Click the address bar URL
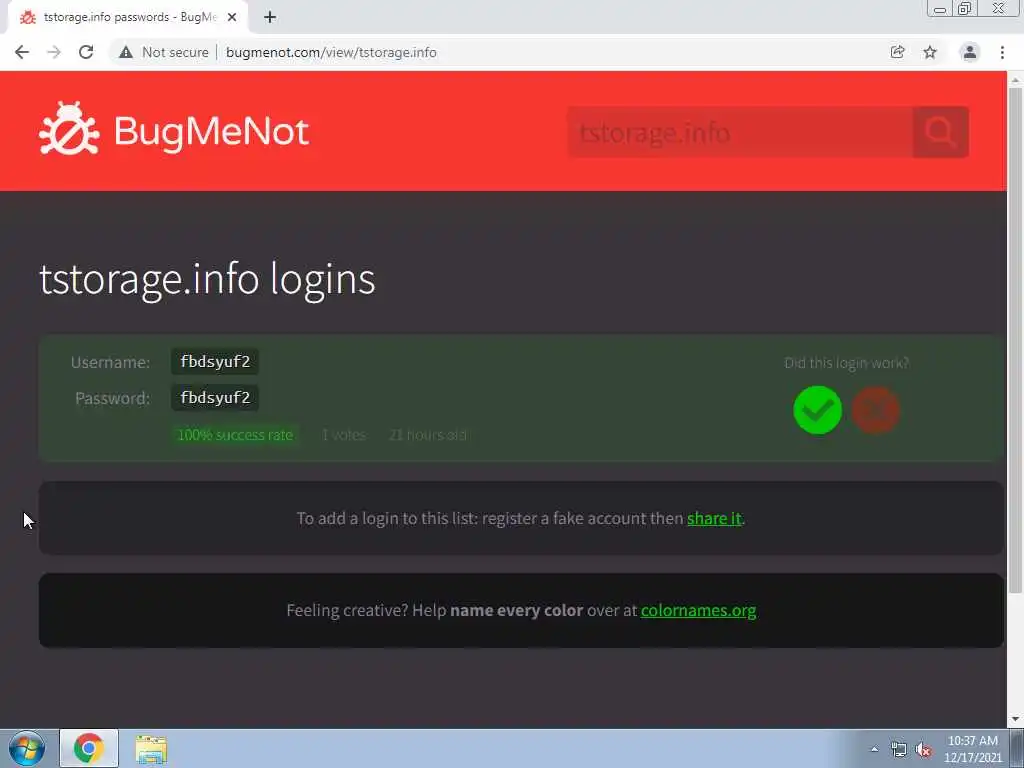 (331, 52)
